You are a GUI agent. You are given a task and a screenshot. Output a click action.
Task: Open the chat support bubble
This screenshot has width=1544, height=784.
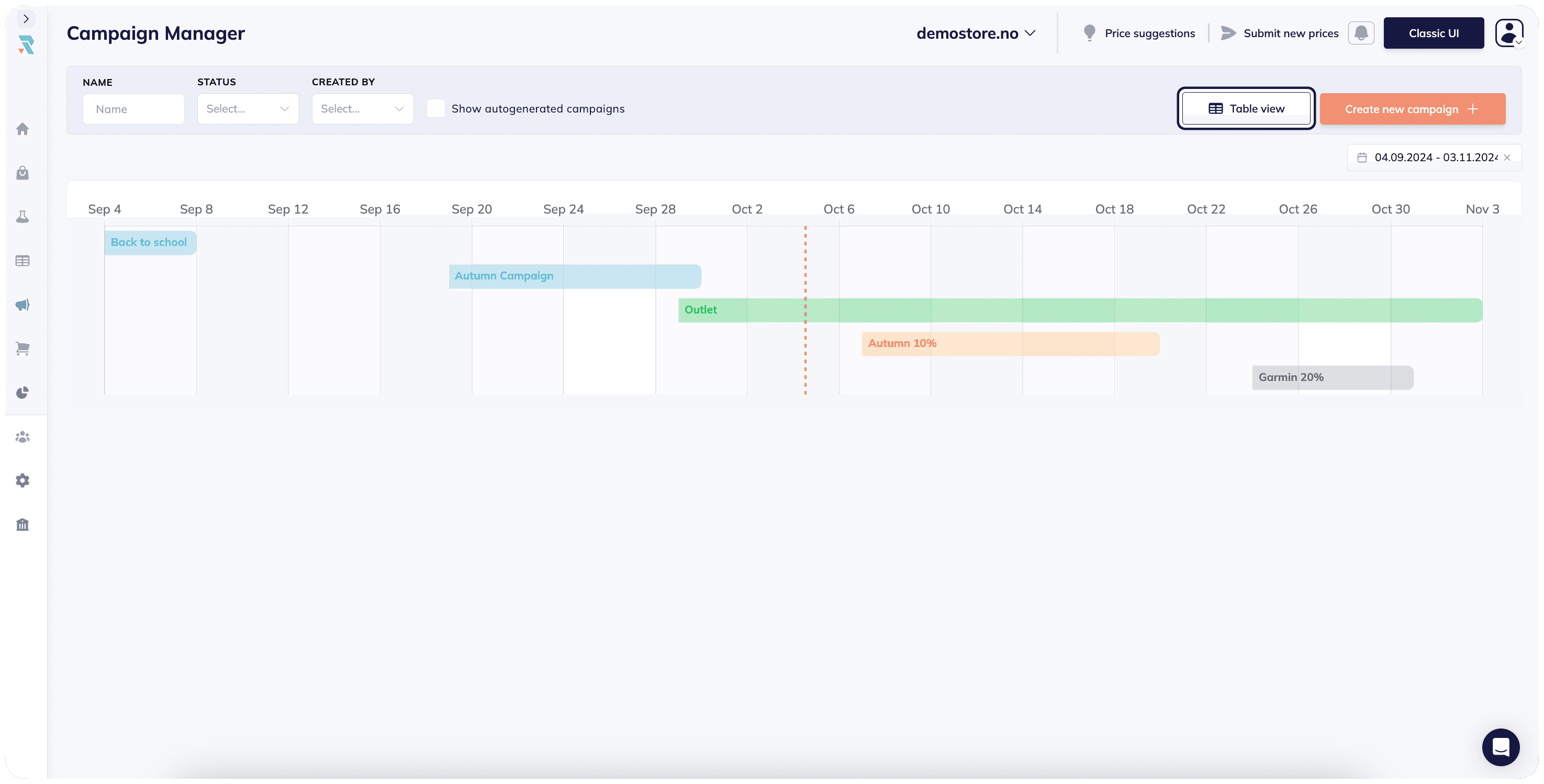click(1500, 747)
